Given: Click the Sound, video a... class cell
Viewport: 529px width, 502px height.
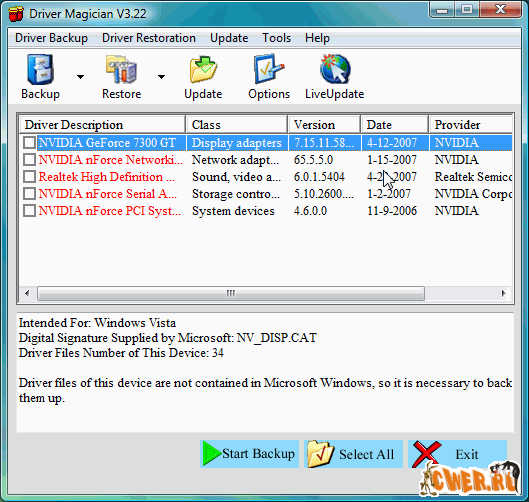Looking at the screenshot, I should click(x=236, y=177).
